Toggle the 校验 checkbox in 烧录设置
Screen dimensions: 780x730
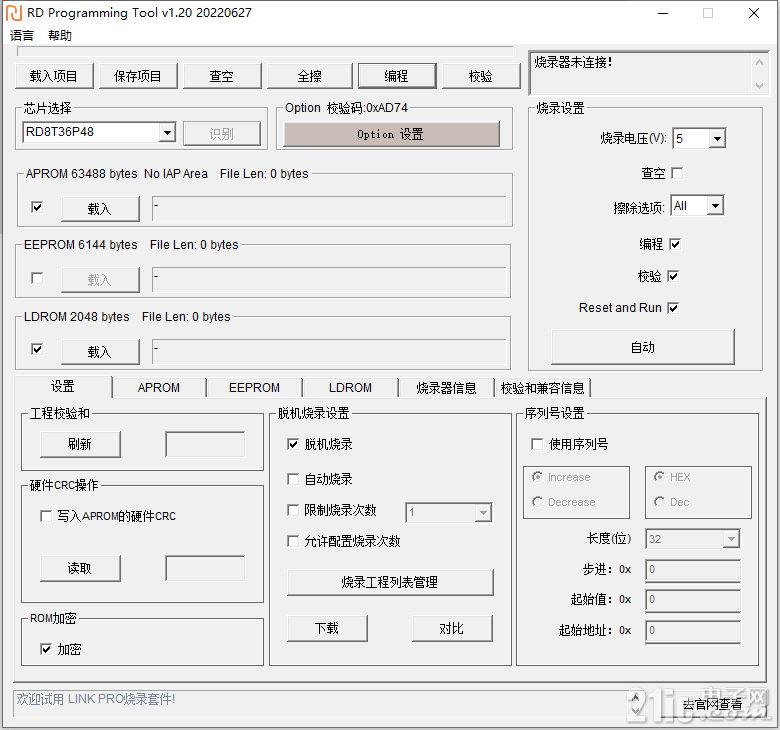point(673,276)
